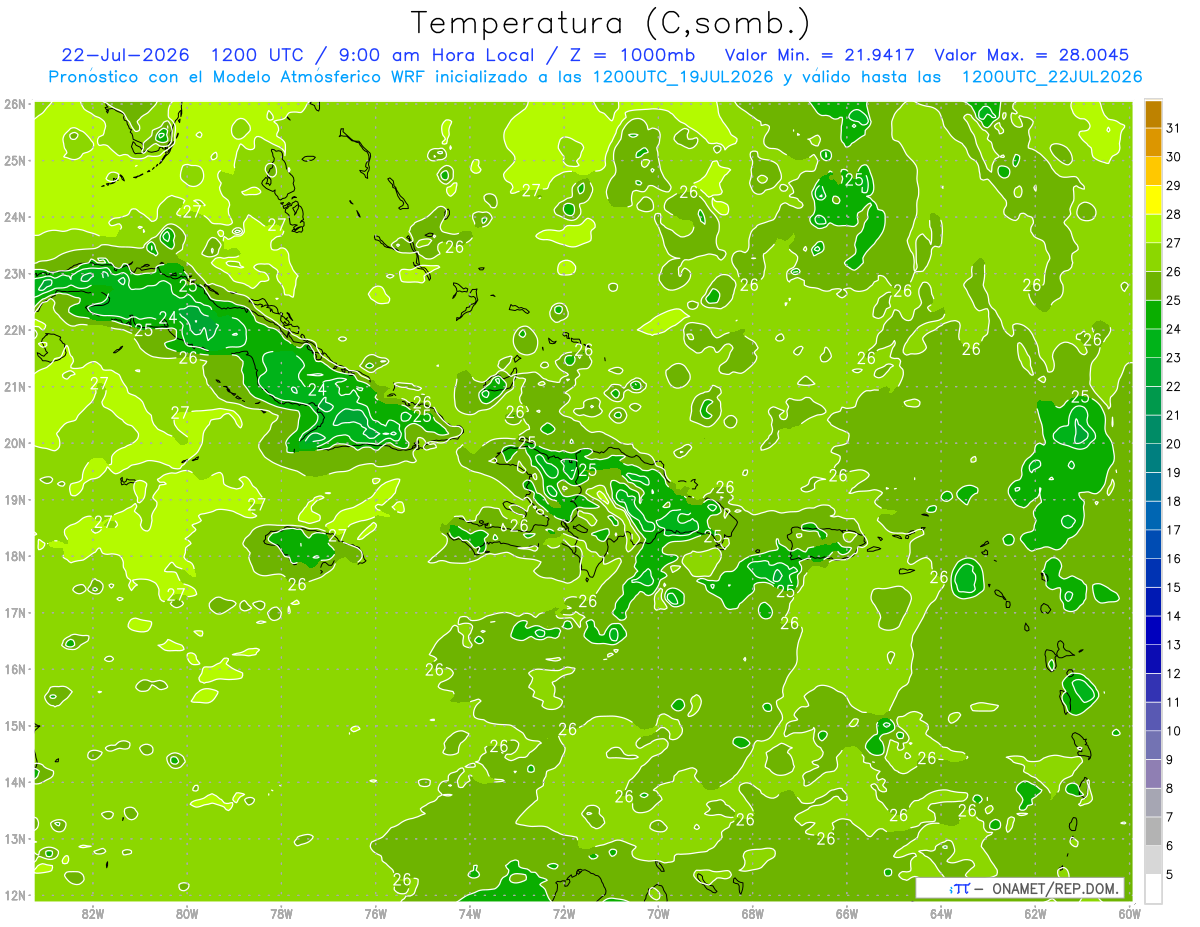Image resolution: width=1200 pixels, height=927 pixels.
Task: Click the 19N latitude label
Action: pos(15,499)
